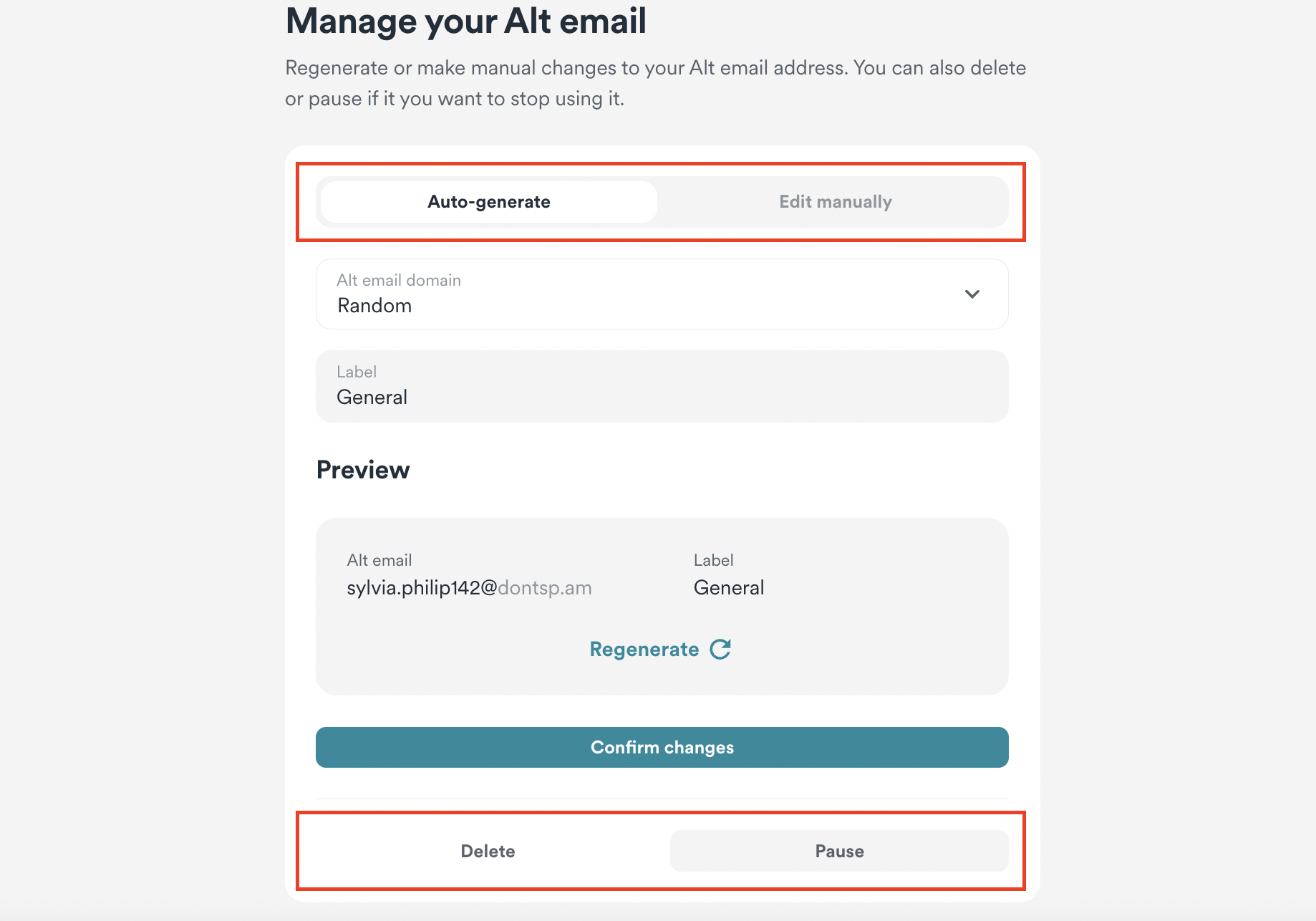Switch to the Auto-generate tab
Image resolution: width=1316 pixels, height=921 pixels.
489,202
